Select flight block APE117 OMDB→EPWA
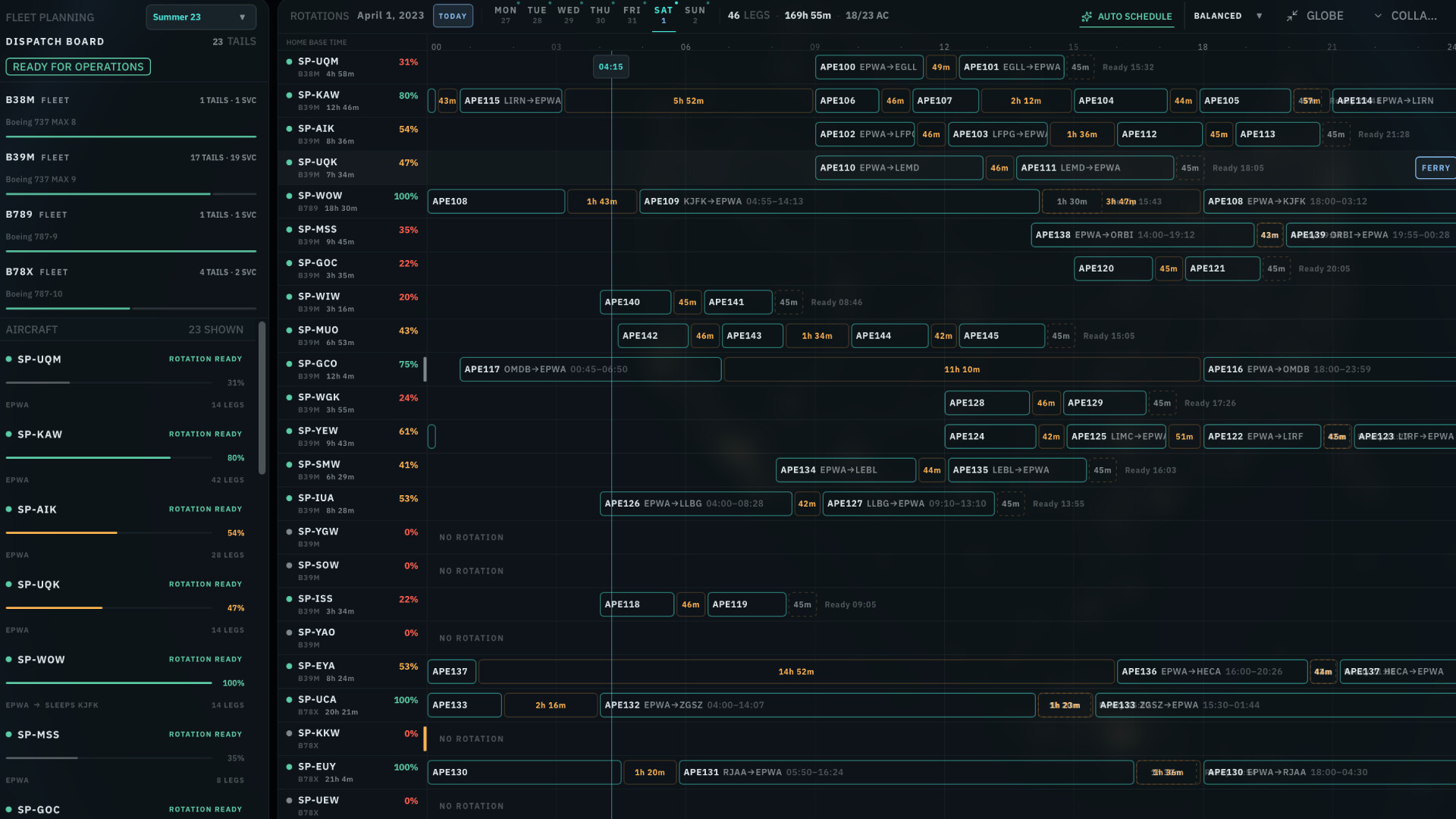 pos(590,369)
